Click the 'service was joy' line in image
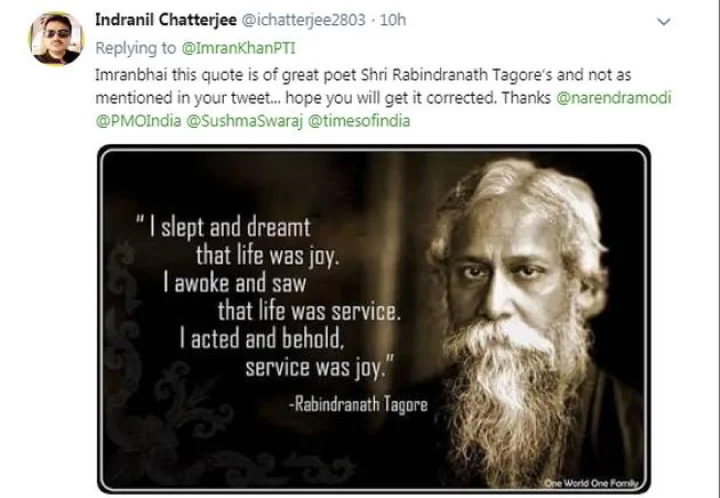The width and height of the screenshot is (720, 498). (320, 368)
